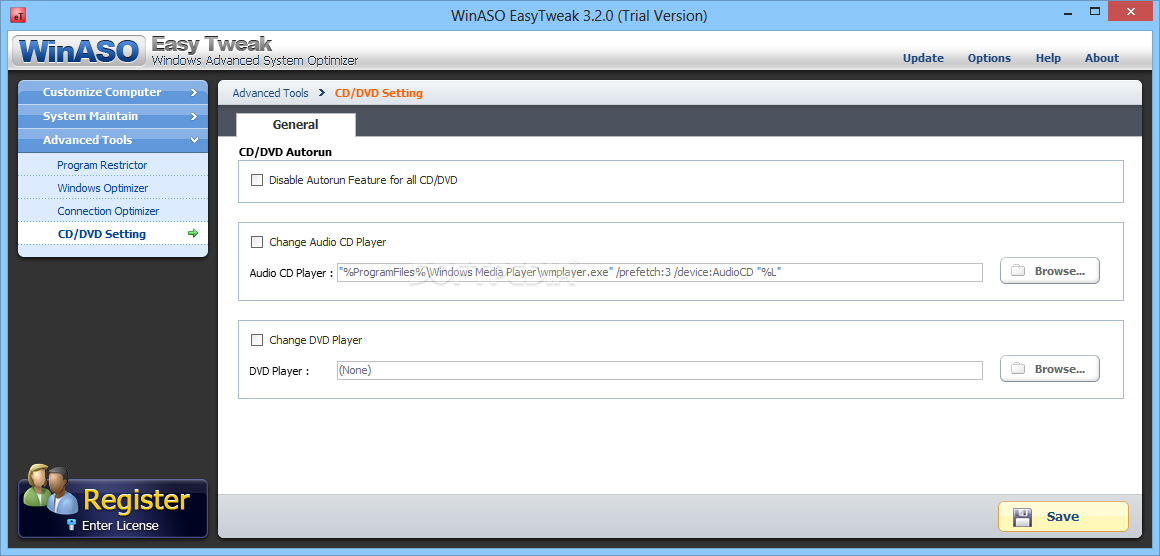Screen dimensions: 1160x556
Task: Expand the System Maintain section
Action: [112, 116]
